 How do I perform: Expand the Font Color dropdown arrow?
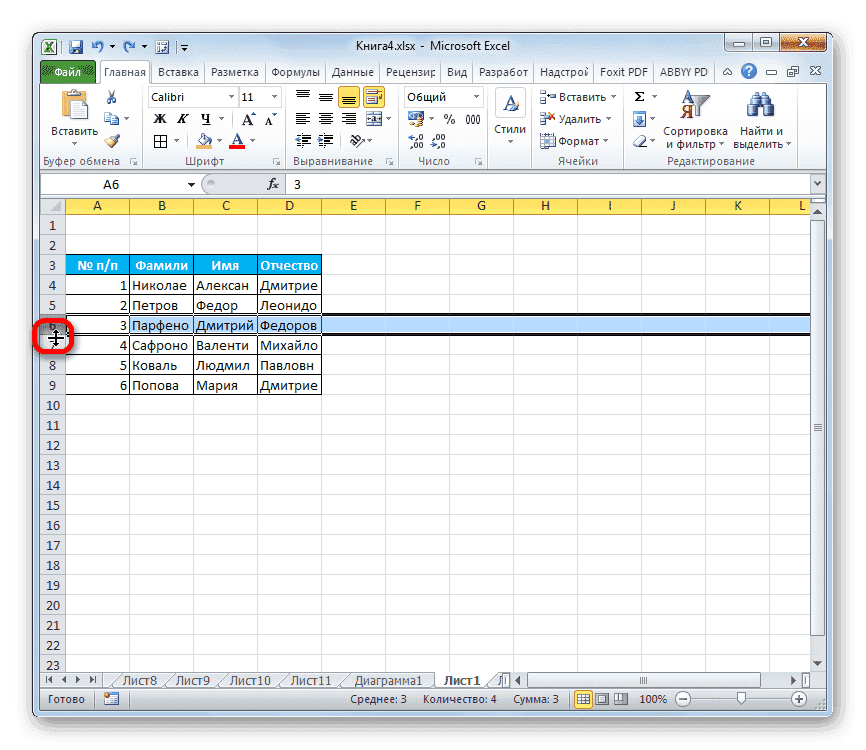(250, 141)
